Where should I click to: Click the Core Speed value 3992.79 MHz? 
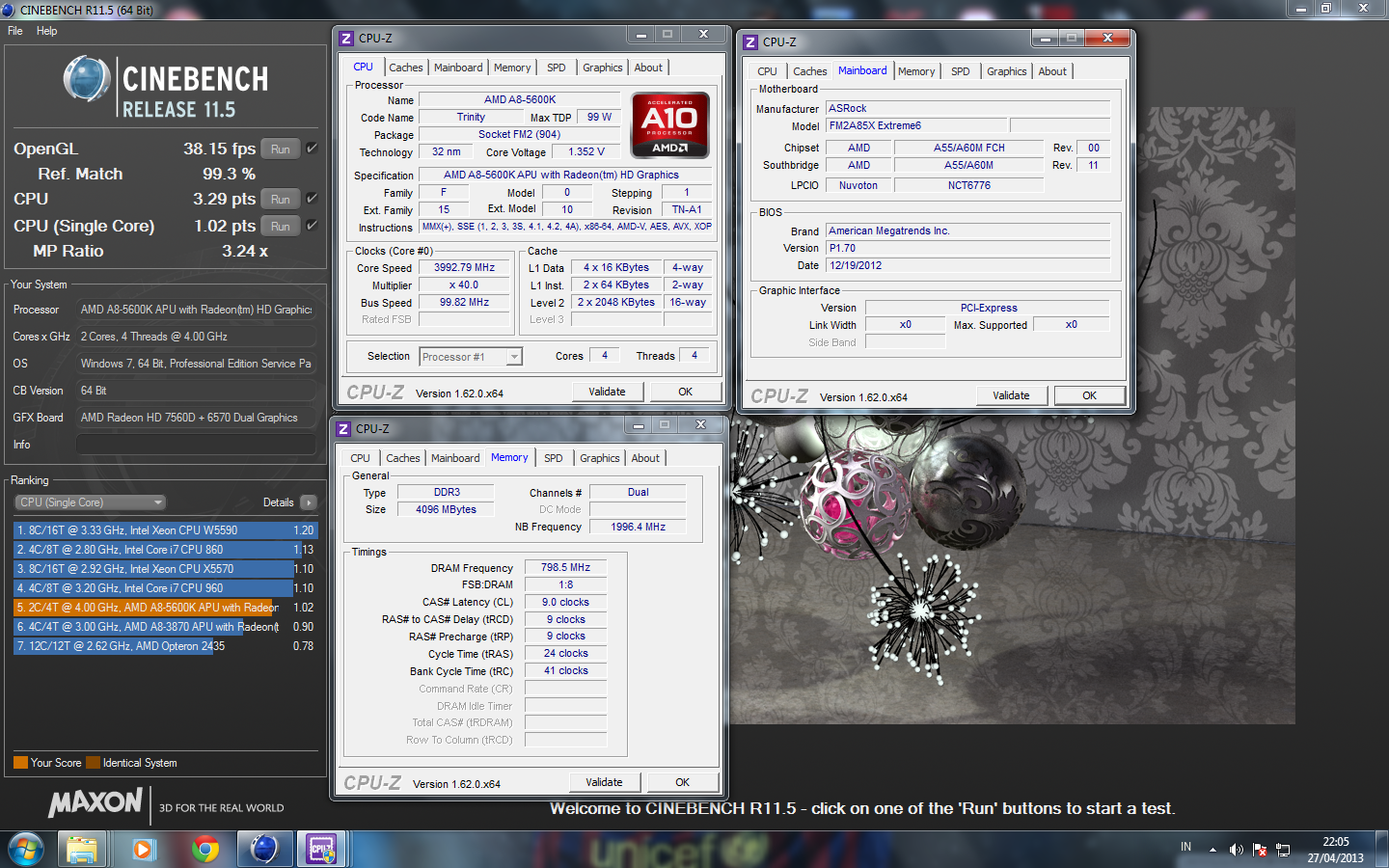(465, 267)
